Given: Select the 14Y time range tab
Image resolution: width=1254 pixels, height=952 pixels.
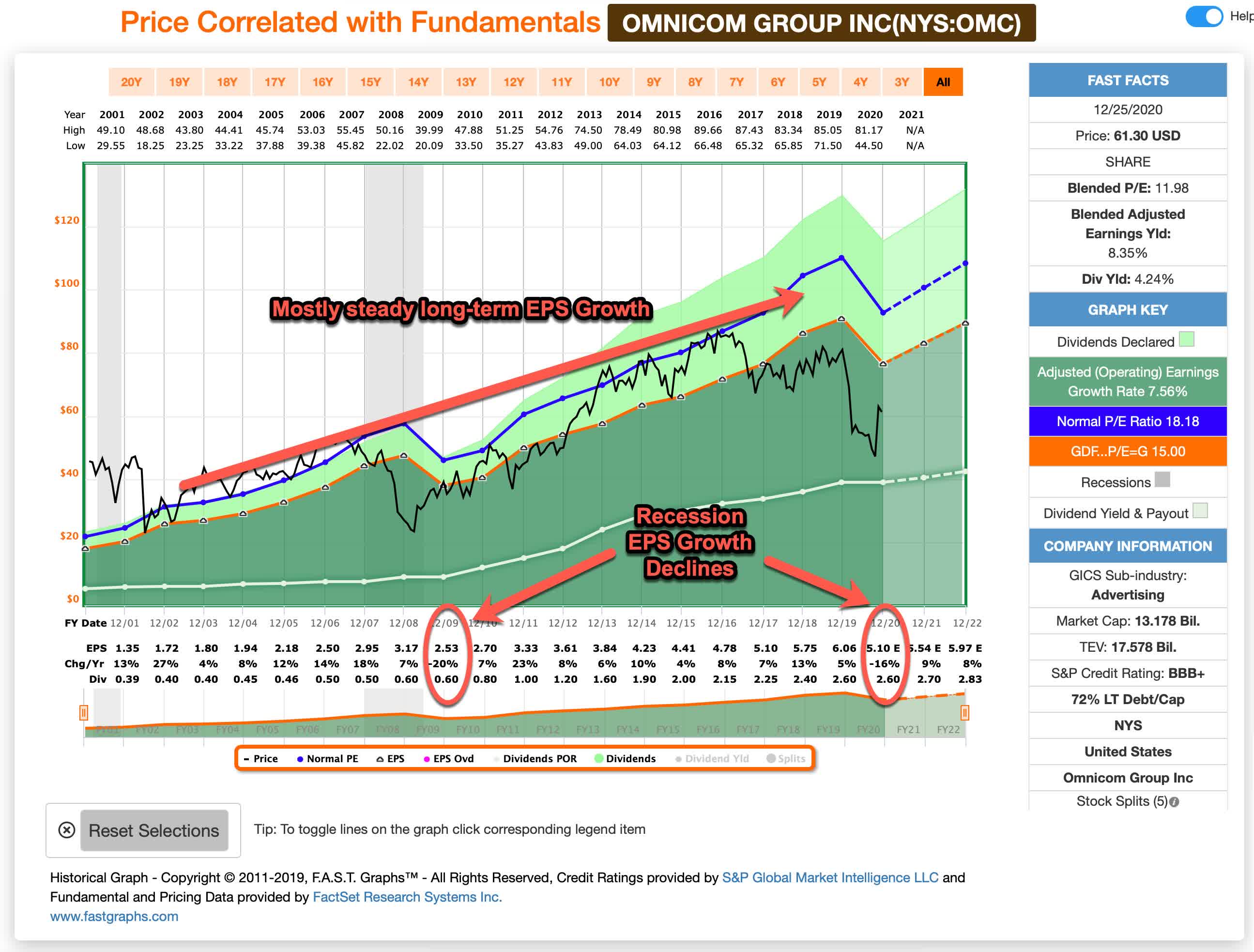Looking at the screenshot, I should pyautogui.click(x=418, y=82).
